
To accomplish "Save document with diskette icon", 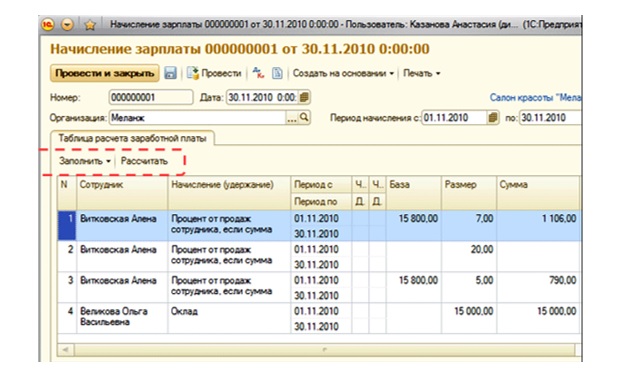I will click(x=170, y=73).
